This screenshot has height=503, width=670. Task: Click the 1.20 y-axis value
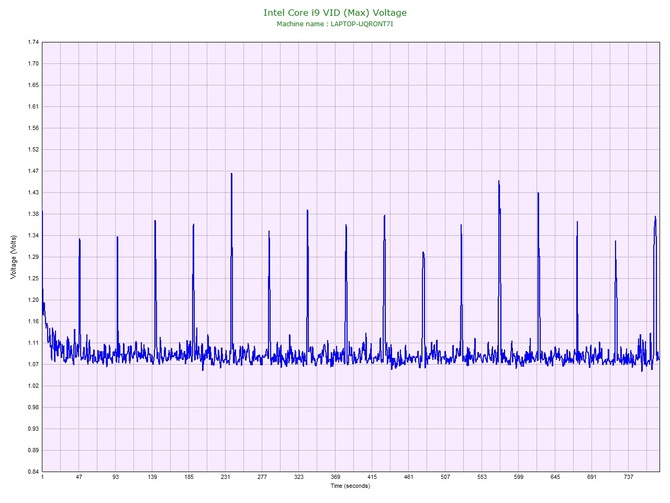point(33,300)
